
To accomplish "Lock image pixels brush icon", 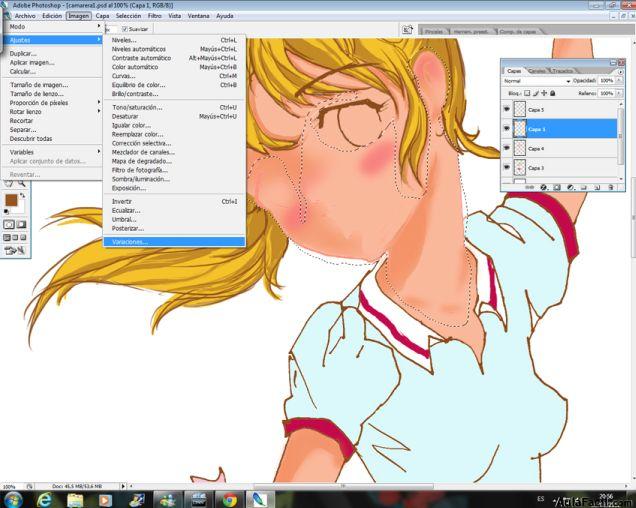I will coord(536,93).
